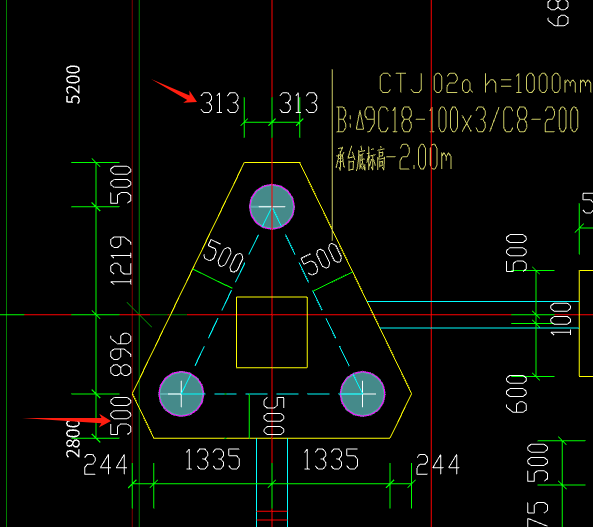
Task: Select the "1219" vertical dimension text
Action: click(121, 260)
